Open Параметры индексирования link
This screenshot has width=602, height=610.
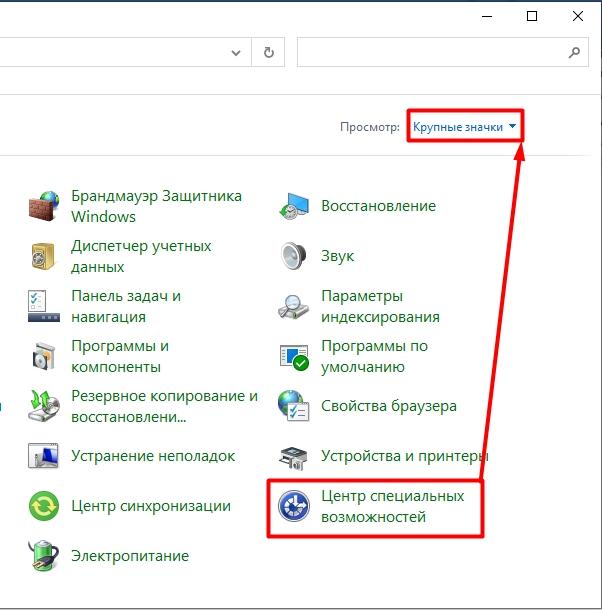[380, 306]
